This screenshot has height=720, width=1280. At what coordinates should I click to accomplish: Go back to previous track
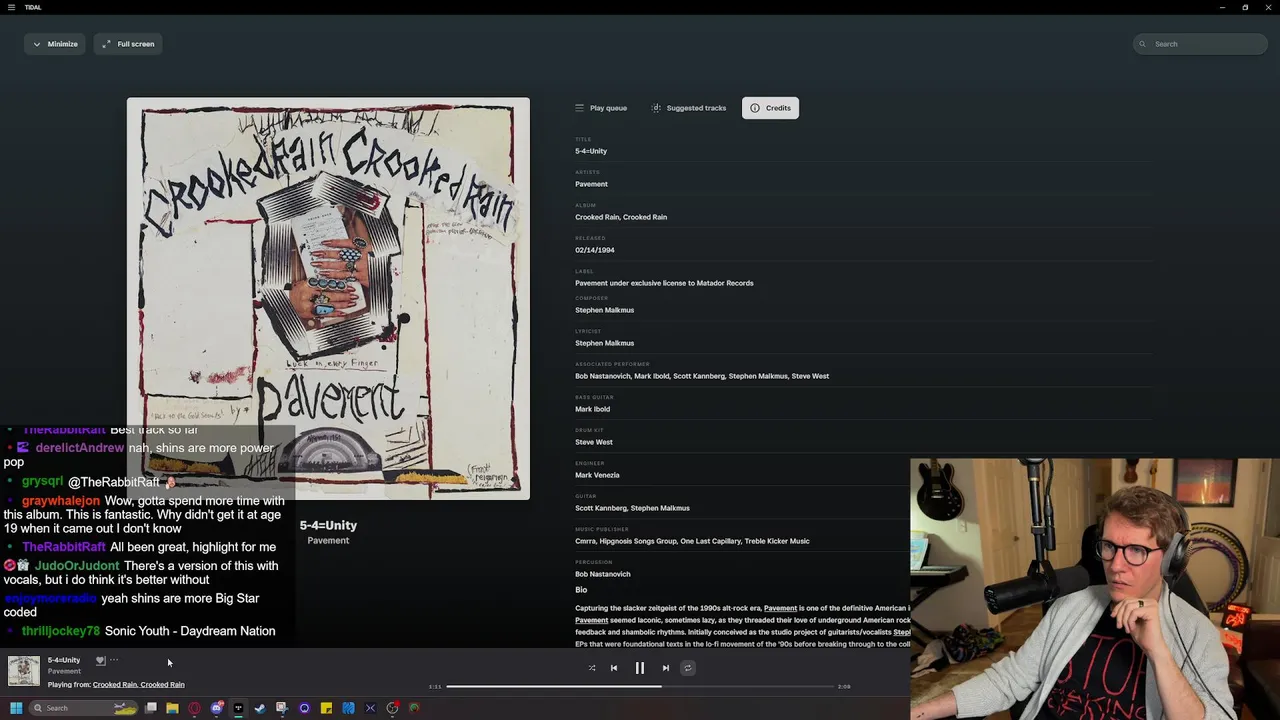click(x=614, y=668)
